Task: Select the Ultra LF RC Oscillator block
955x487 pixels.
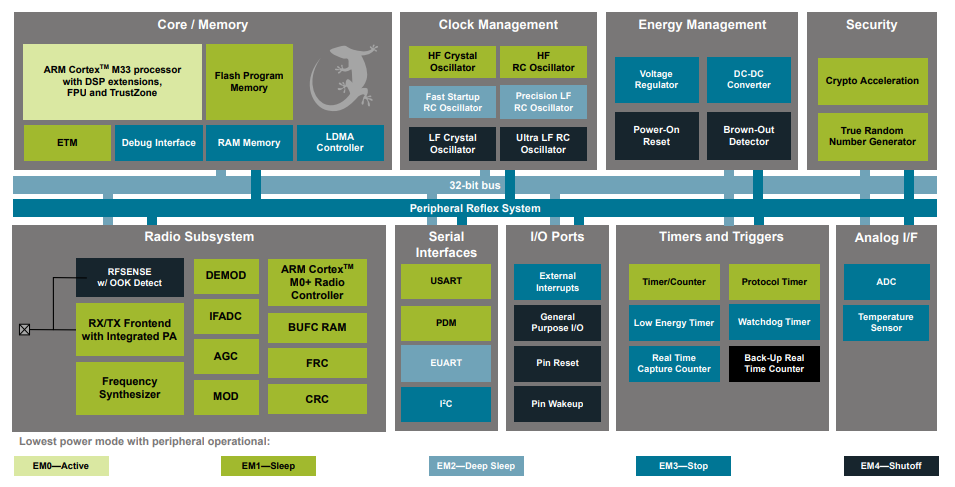Action: point(543,143)
